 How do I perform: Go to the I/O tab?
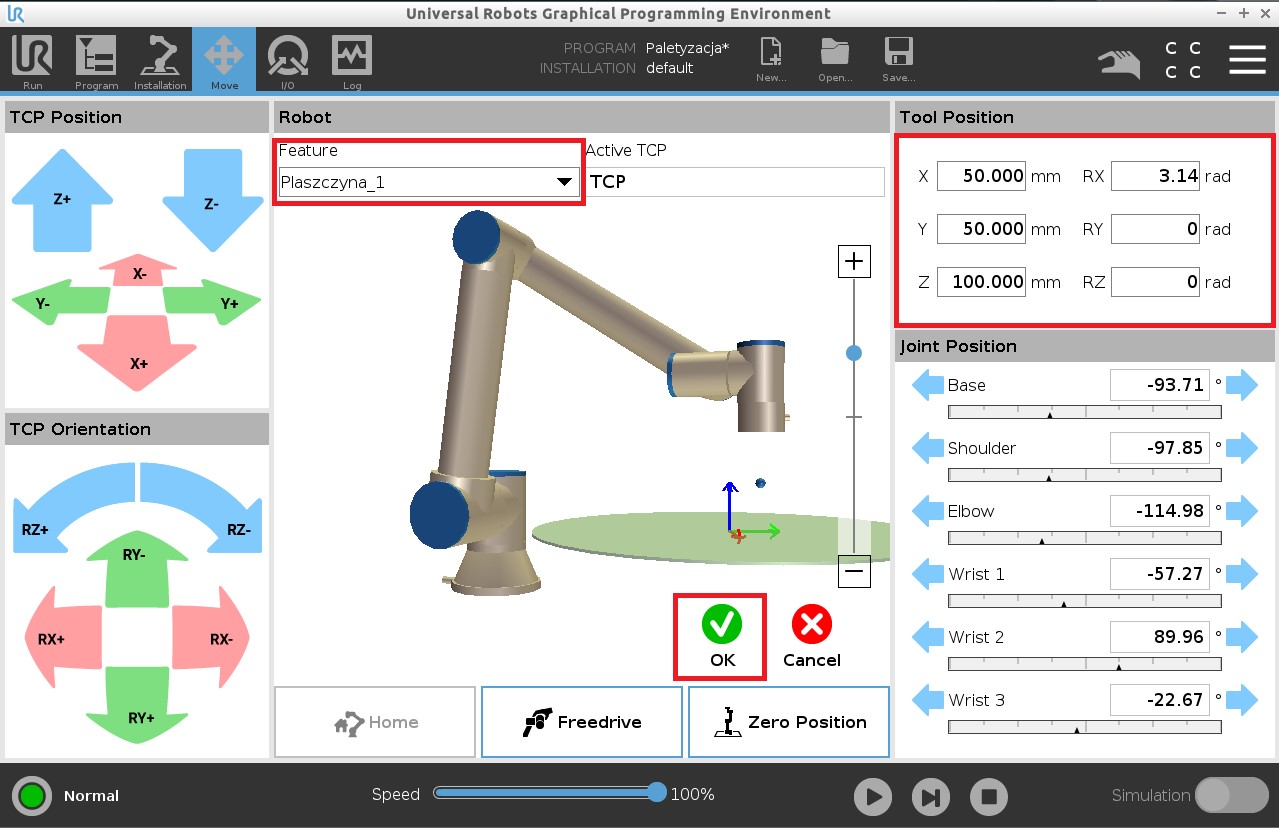tap(288, 60)
